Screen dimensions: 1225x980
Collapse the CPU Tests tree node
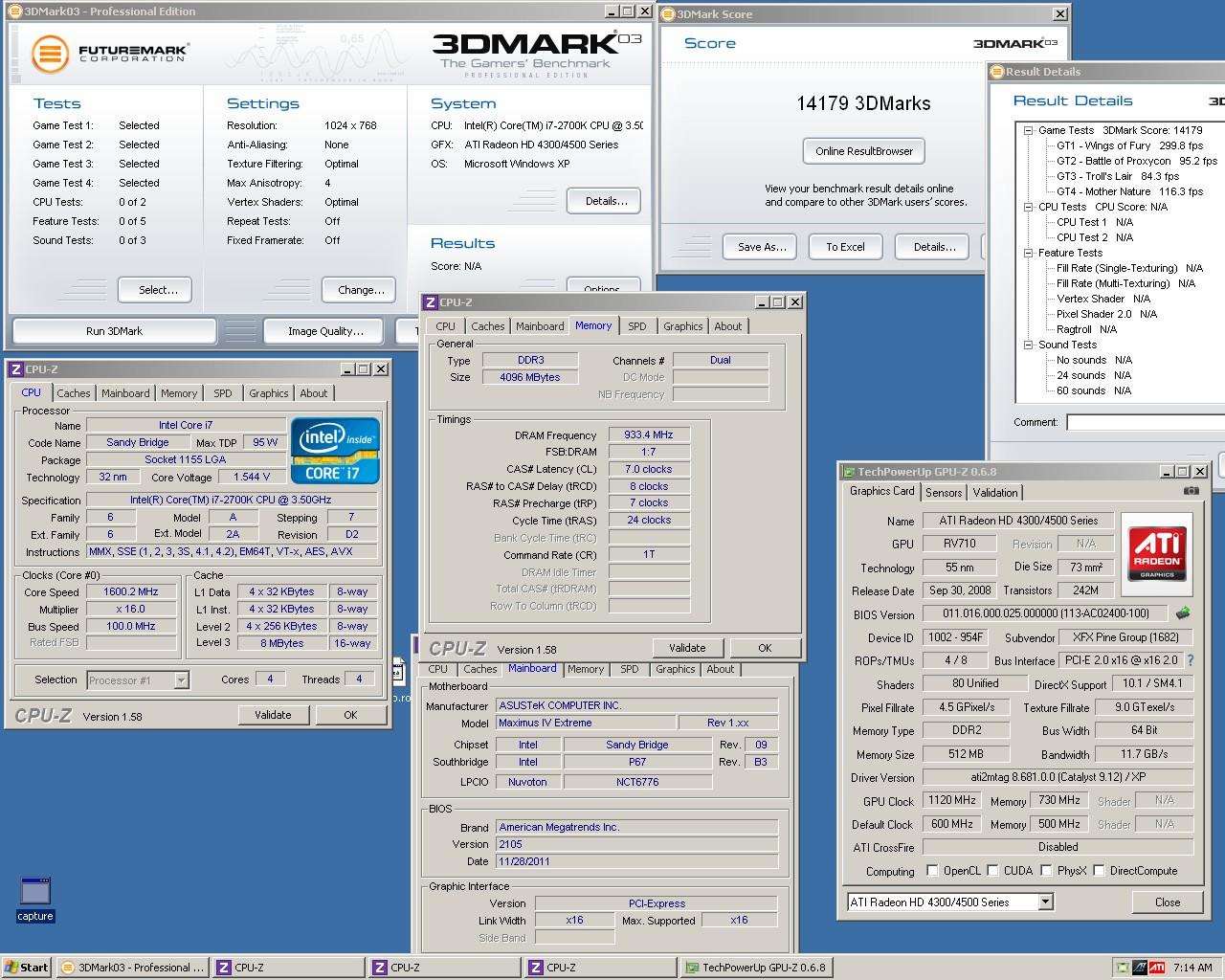pyautogui.click(x=1029, y=207)
